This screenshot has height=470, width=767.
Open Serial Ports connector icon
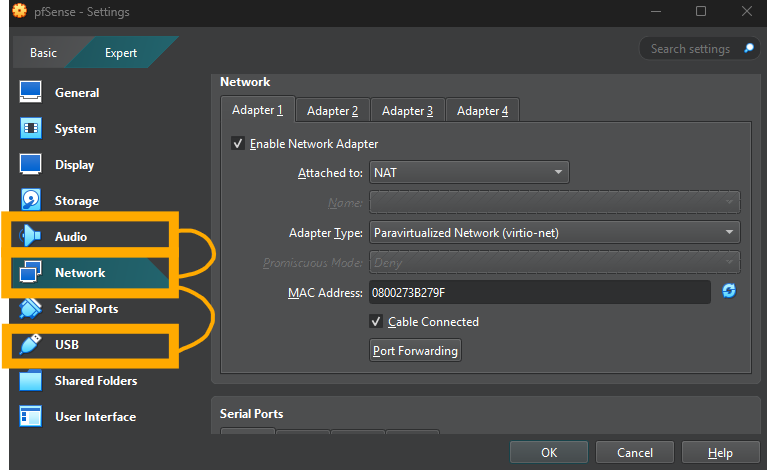[30, 308]
